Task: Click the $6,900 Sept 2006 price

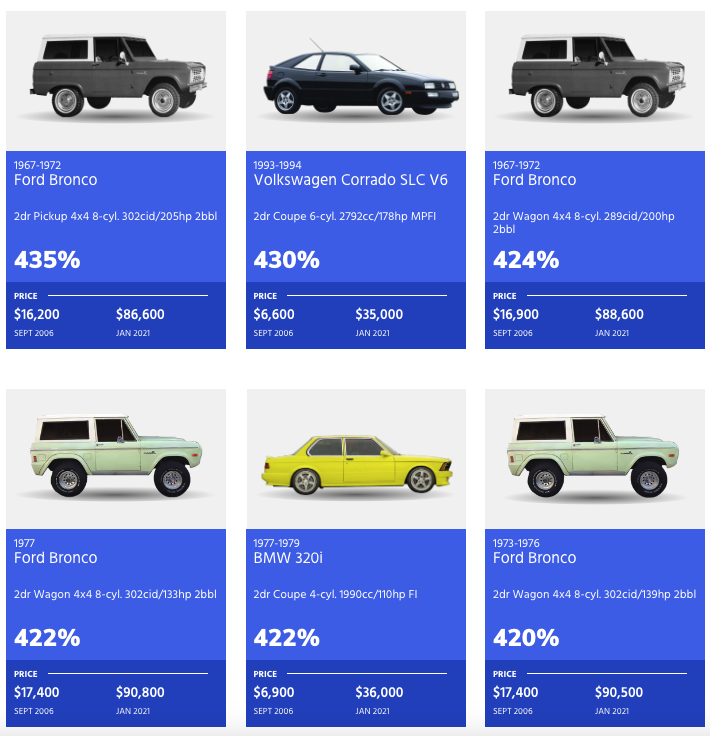Action: [x=274, y=692]
